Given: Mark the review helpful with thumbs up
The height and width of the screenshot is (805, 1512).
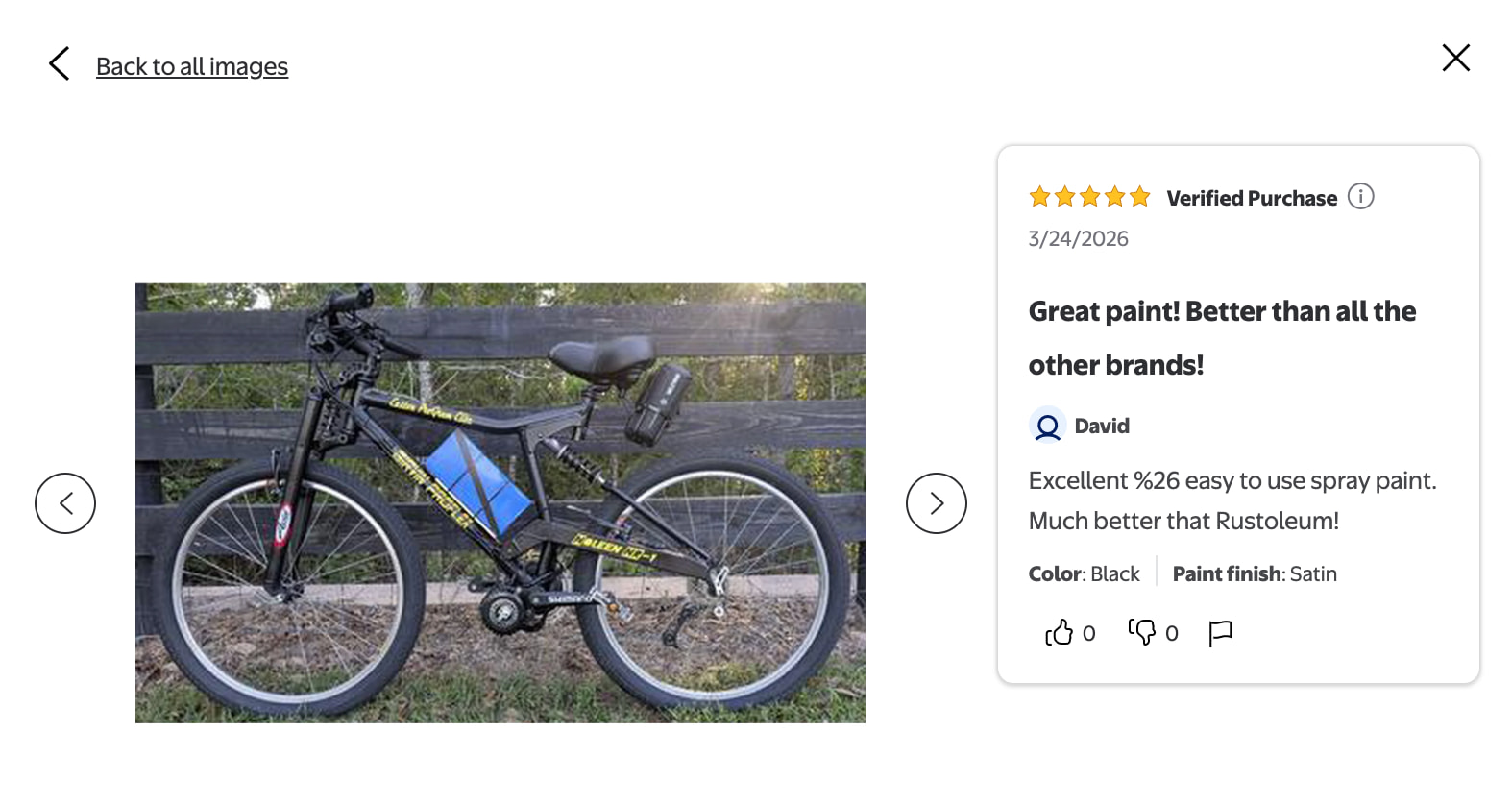Looking at the screenshot, I should 1059,633.
